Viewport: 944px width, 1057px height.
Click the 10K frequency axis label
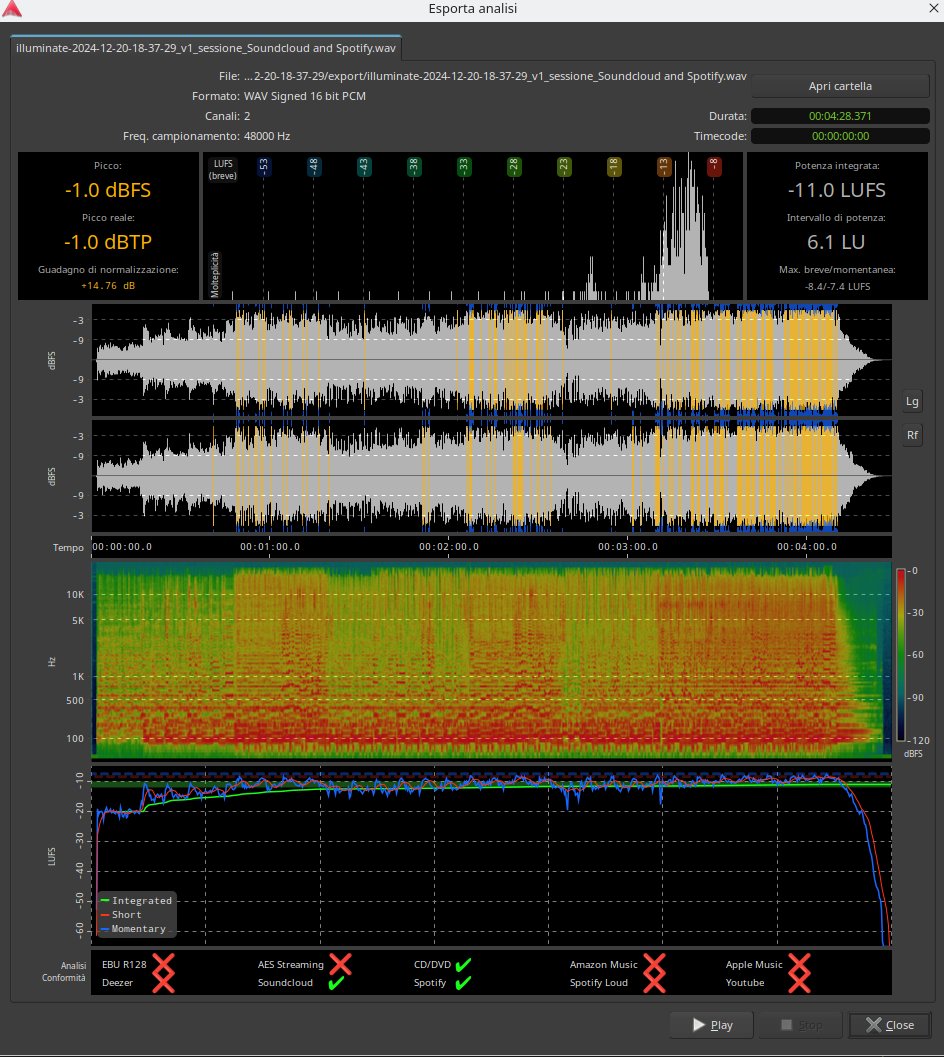pos(75,595)
